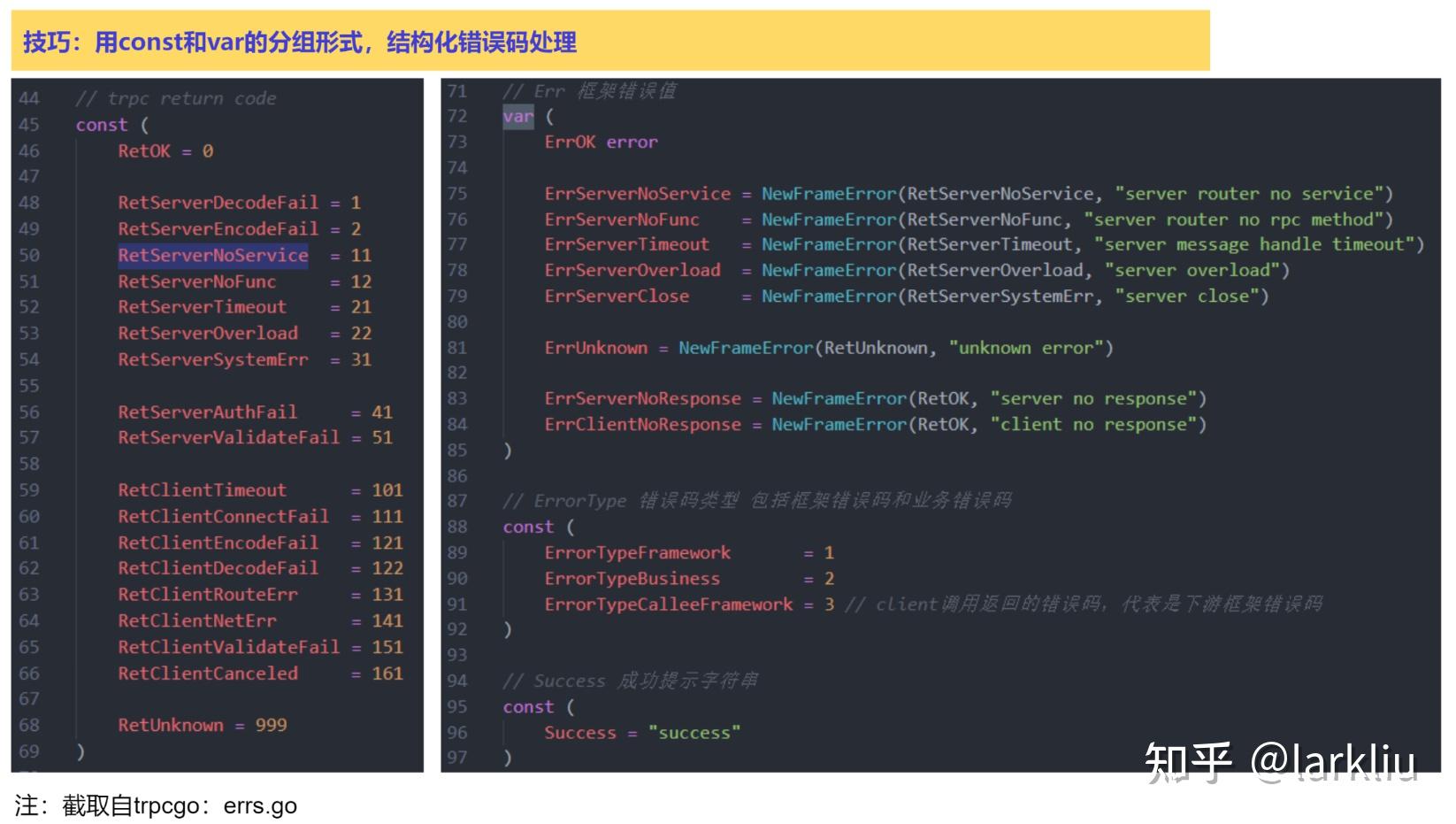Image resolution: width=1456 pixels, height=824 pixels.
Task: Click ErrUnknown variable on line 81
Action: pos(596,348)
